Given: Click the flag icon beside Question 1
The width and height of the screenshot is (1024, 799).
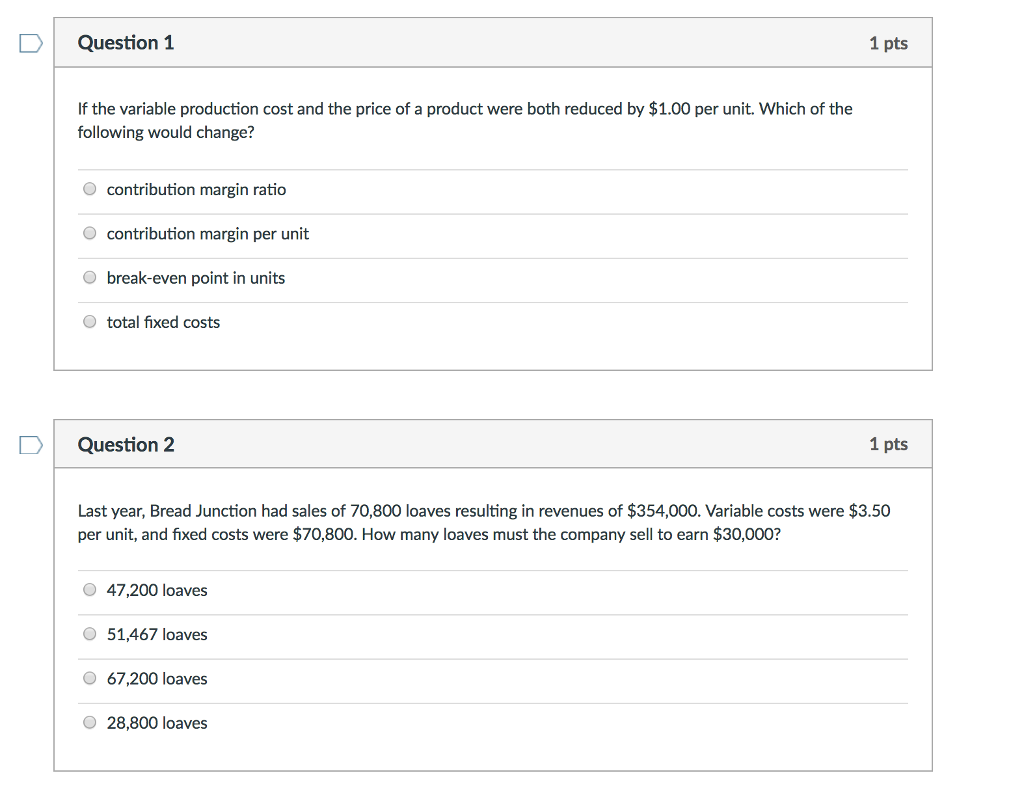Looking at the screenshot, I should [29, 43].
